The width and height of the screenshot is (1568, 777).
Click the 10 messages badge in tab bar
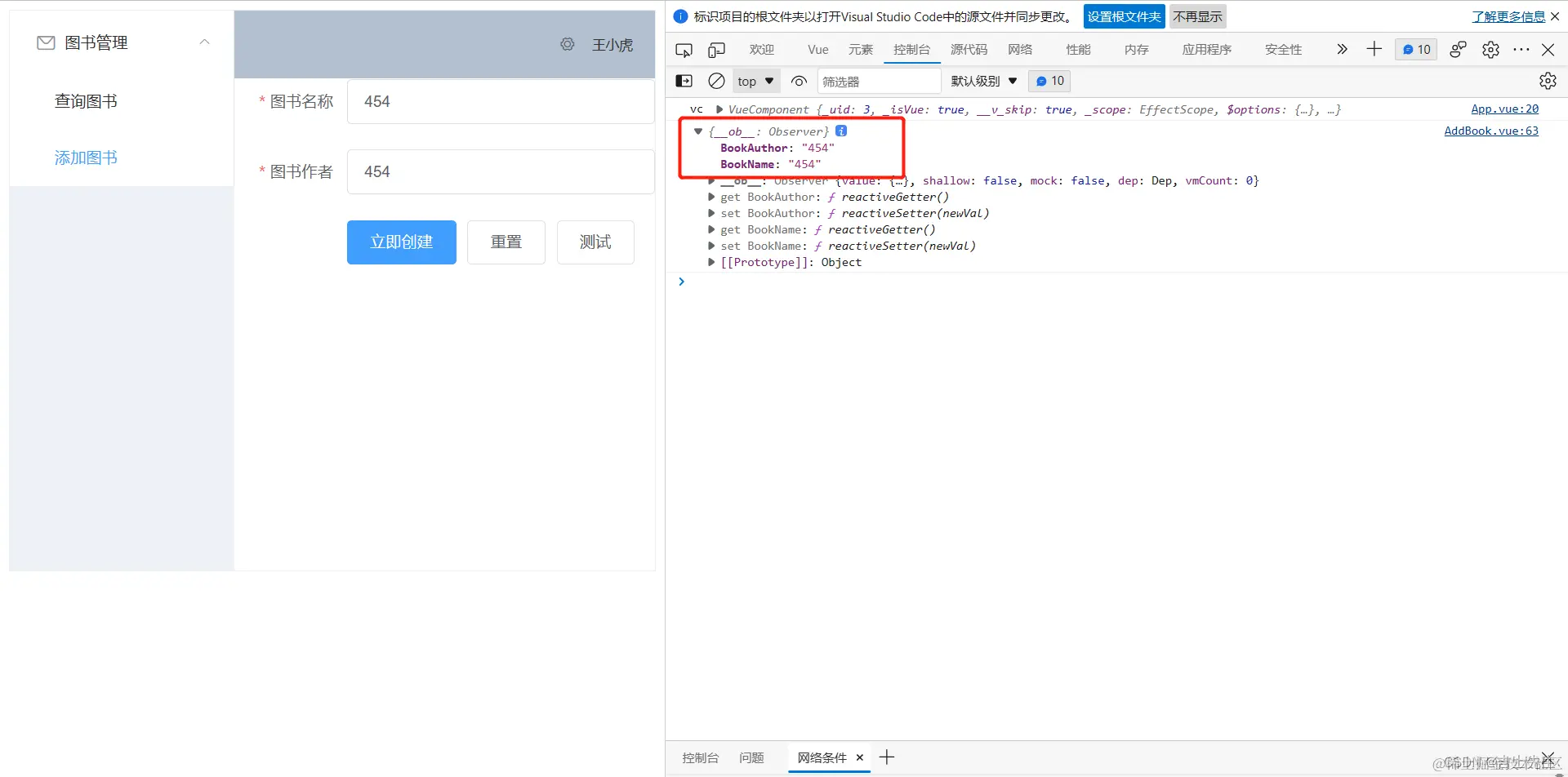click(x=1416, y=50)
